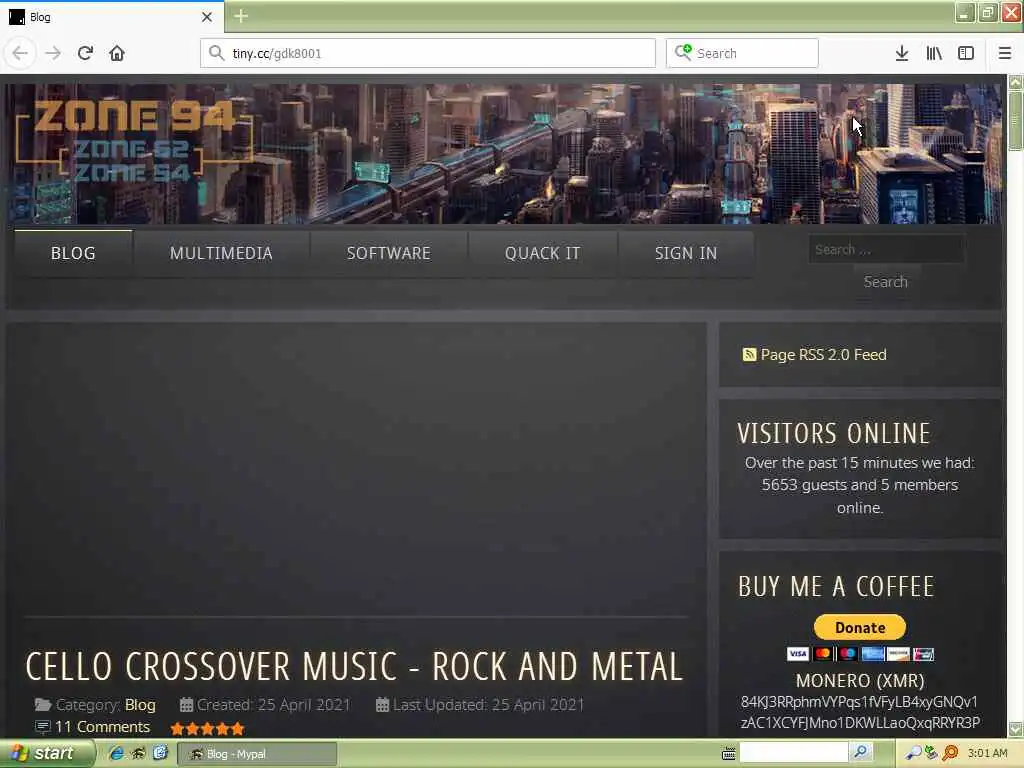
Task: Open the BLOG menu item
Action: 73,253
